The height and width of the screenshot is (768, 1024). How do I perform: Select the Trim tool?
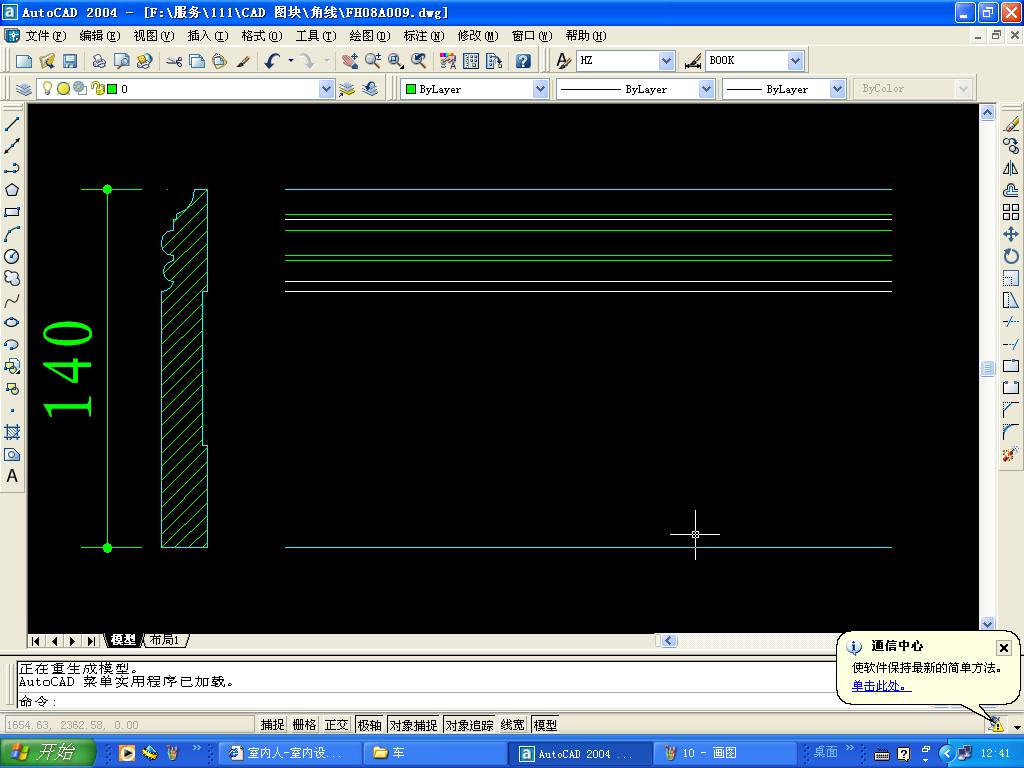[x=1011, y=322]
